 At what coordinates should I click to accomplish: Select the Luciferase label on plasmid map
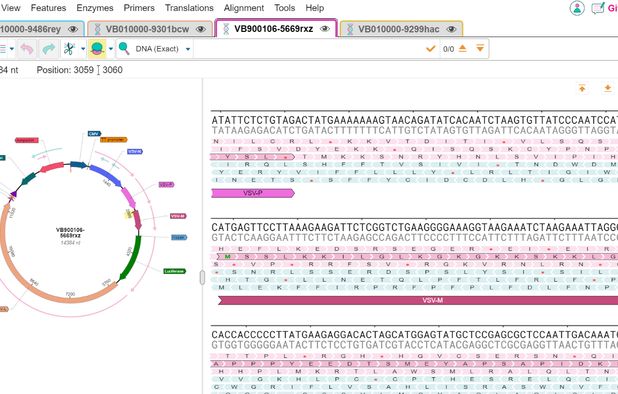(x=175, y=271)
